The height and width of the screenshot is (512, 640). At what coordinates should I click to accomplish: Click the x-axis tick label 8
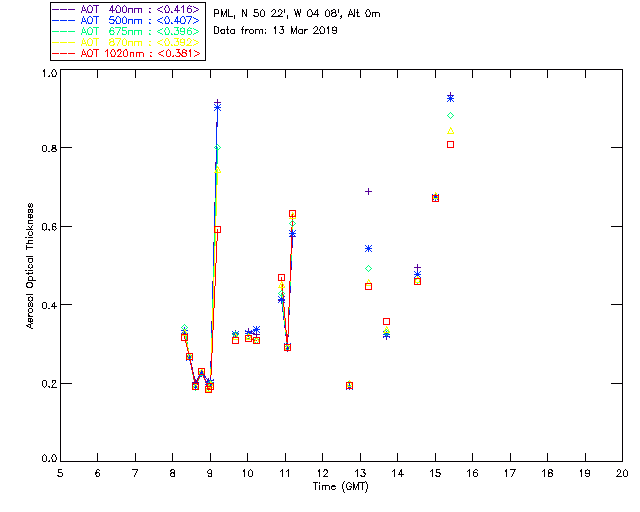click(173, 473)
